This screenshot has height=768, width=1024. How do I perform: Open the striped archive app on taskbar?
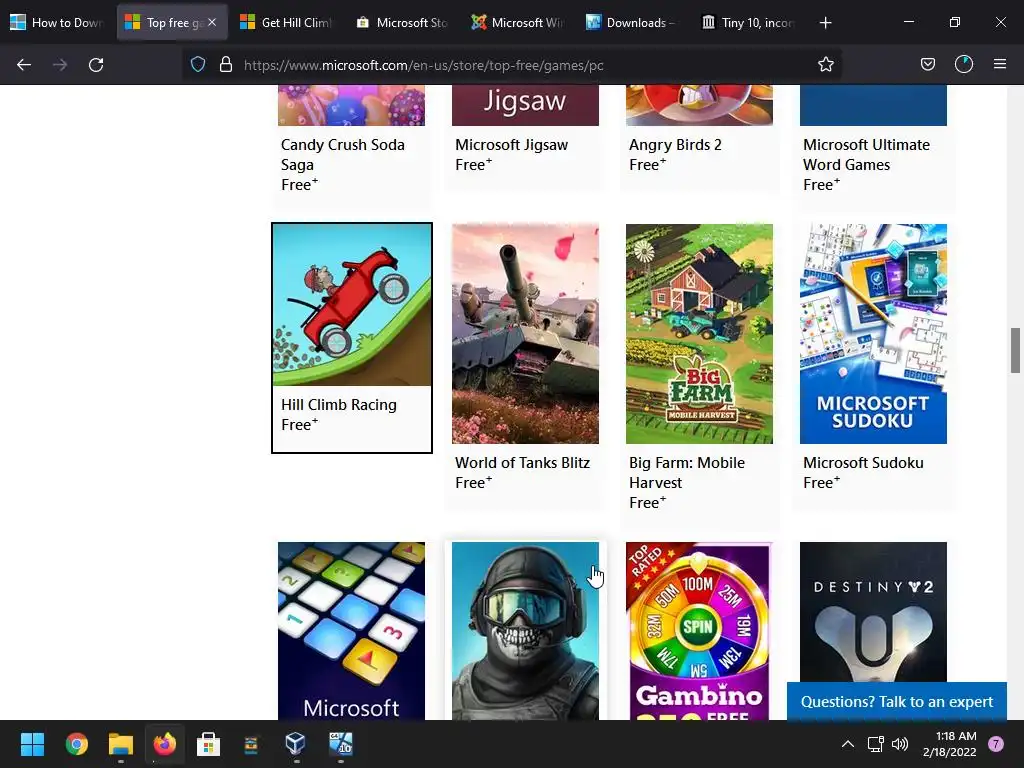(x=251, y=744)
